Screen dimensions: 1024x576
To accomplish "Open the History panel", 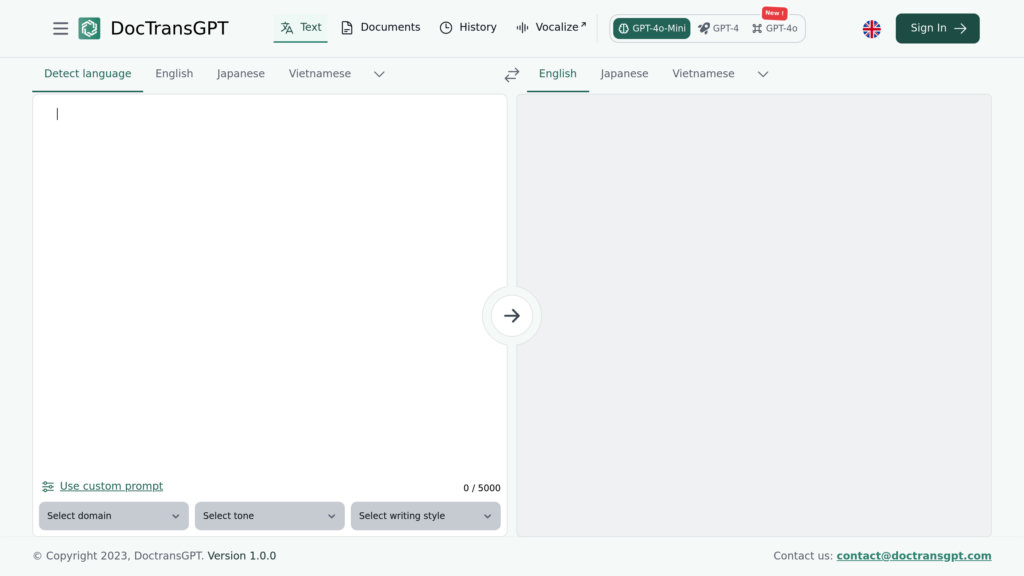I will pyautogui.click(x=468, y=28).
